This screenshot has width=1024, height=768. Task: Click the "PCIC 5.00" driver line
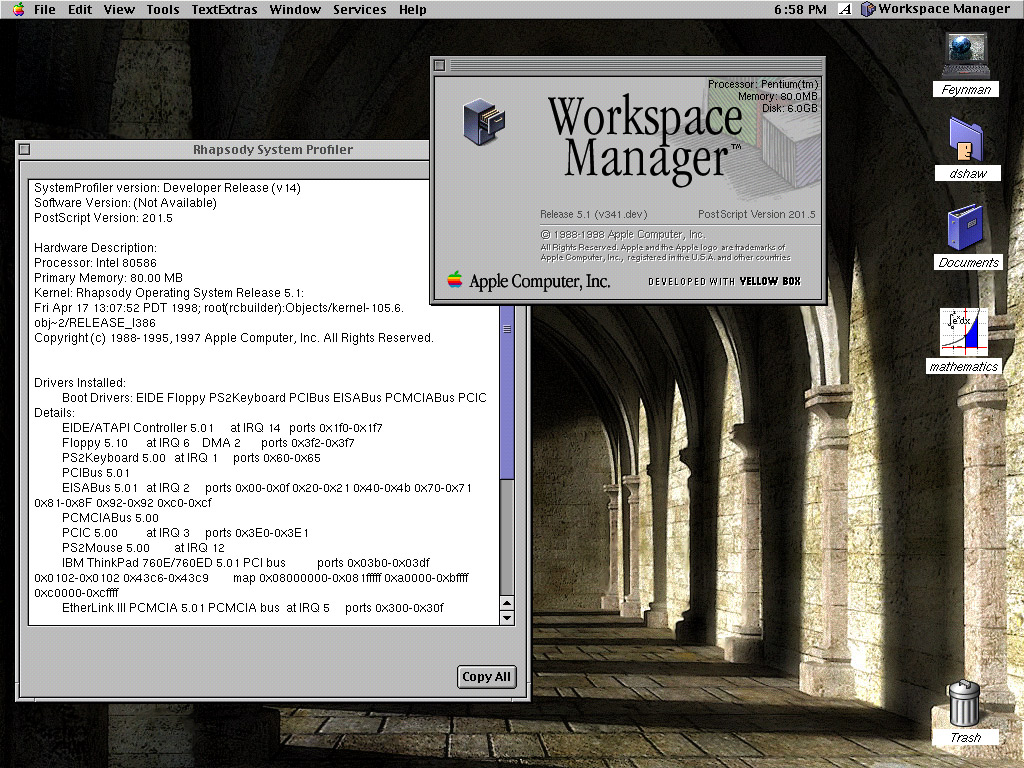[x=185, y=533]
